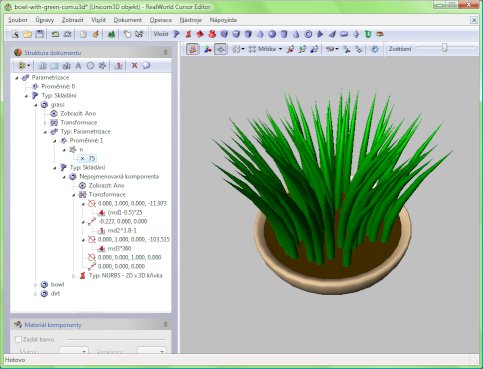Click the blue Z axis rotation icon

314,49
